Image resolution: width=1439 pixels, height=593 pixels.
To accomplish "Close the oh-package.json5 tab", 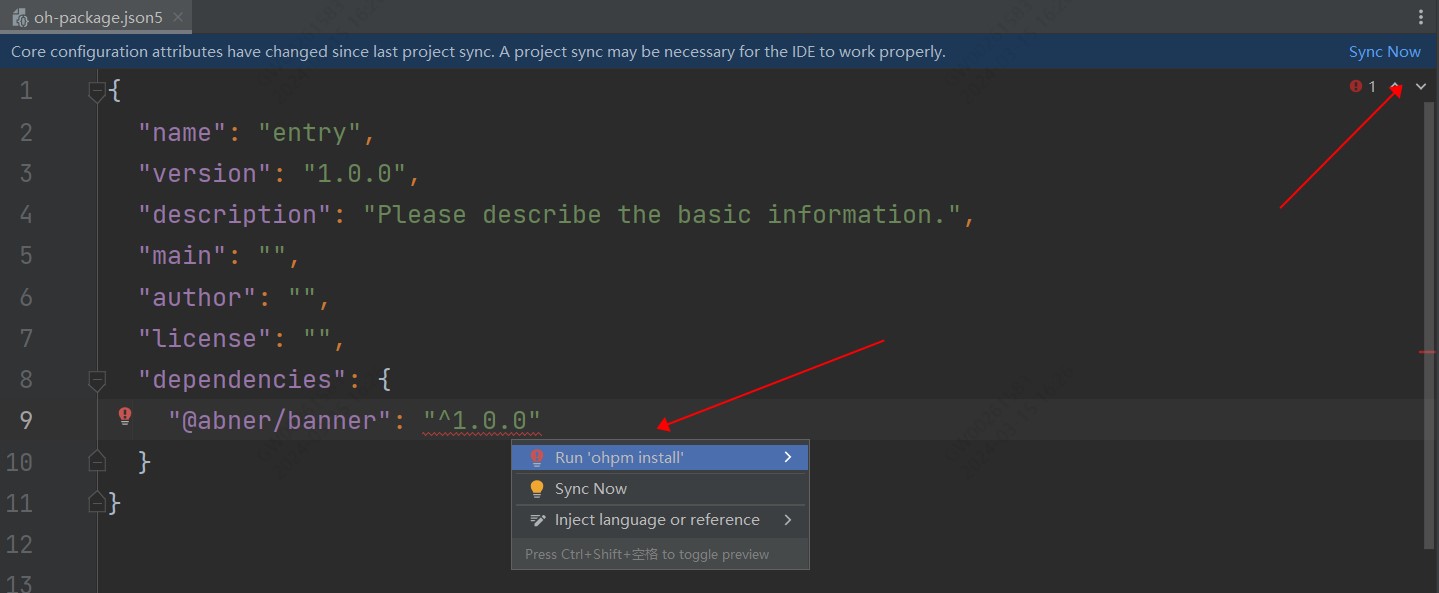I will pos(177,17).
